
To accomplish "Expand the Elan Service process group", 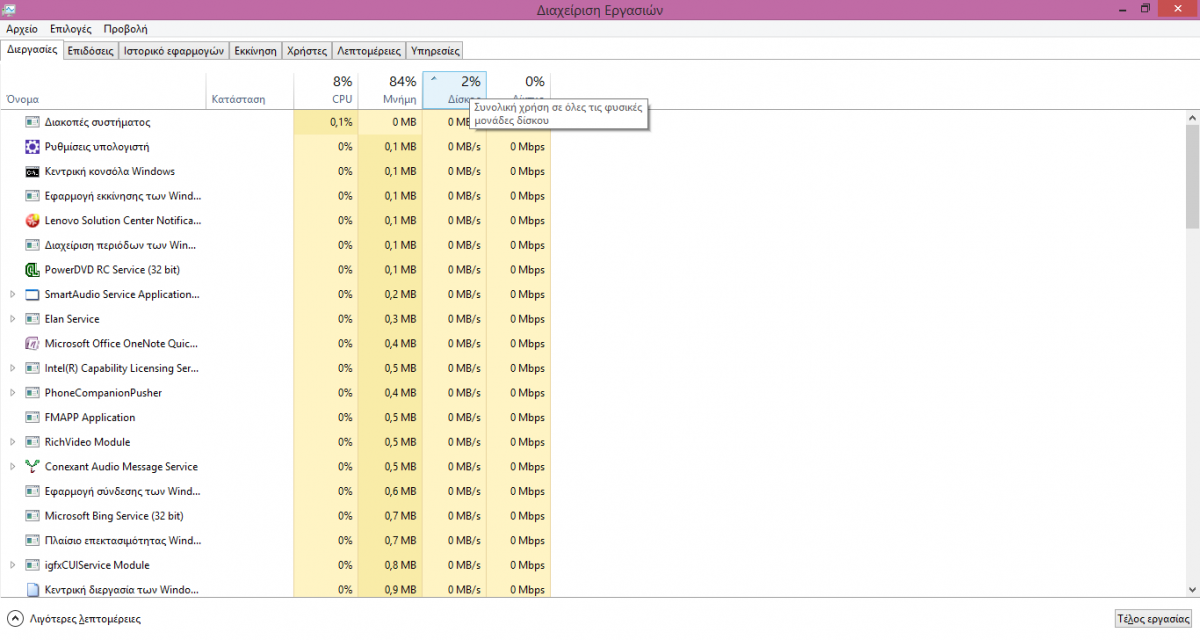I will 12,319.
